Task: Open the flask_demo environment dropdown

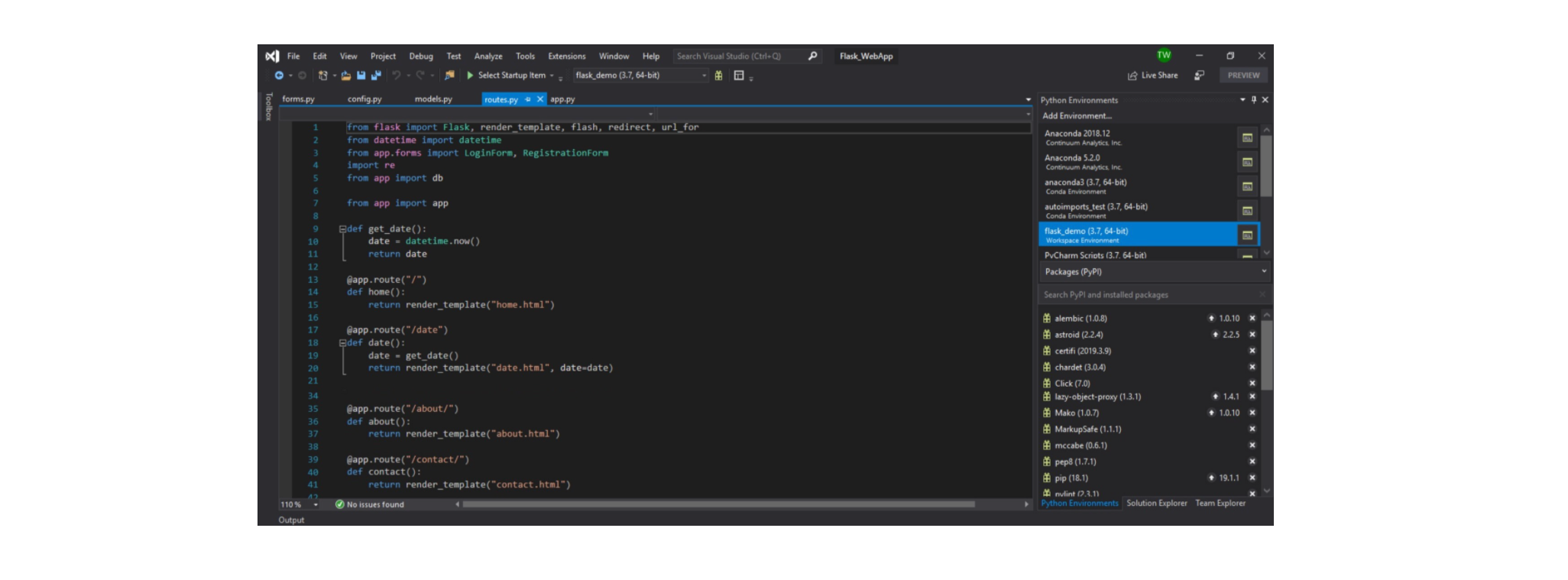Action: point(704,76)
